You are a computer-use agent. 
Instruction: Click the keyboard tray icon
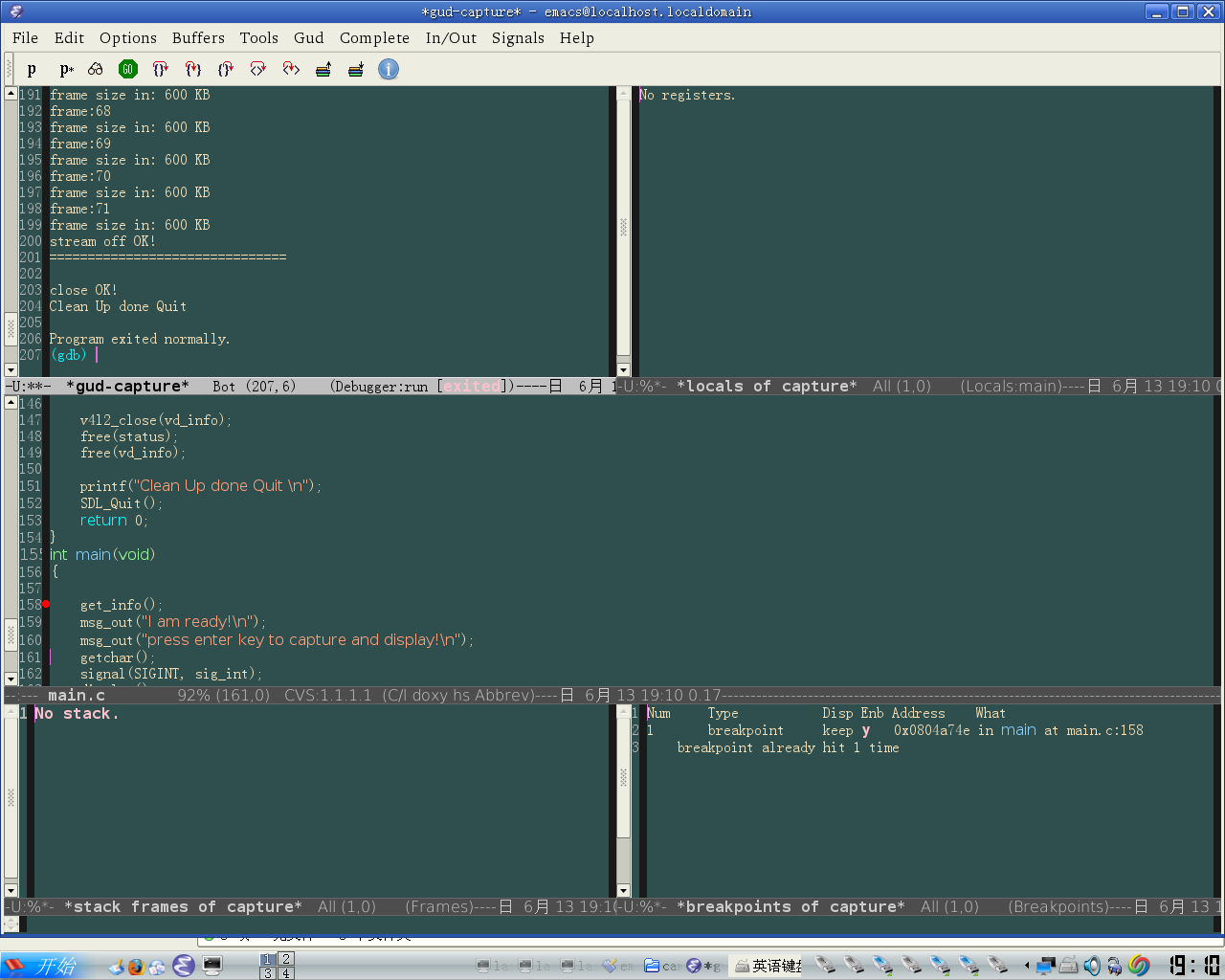(1069, 966)
